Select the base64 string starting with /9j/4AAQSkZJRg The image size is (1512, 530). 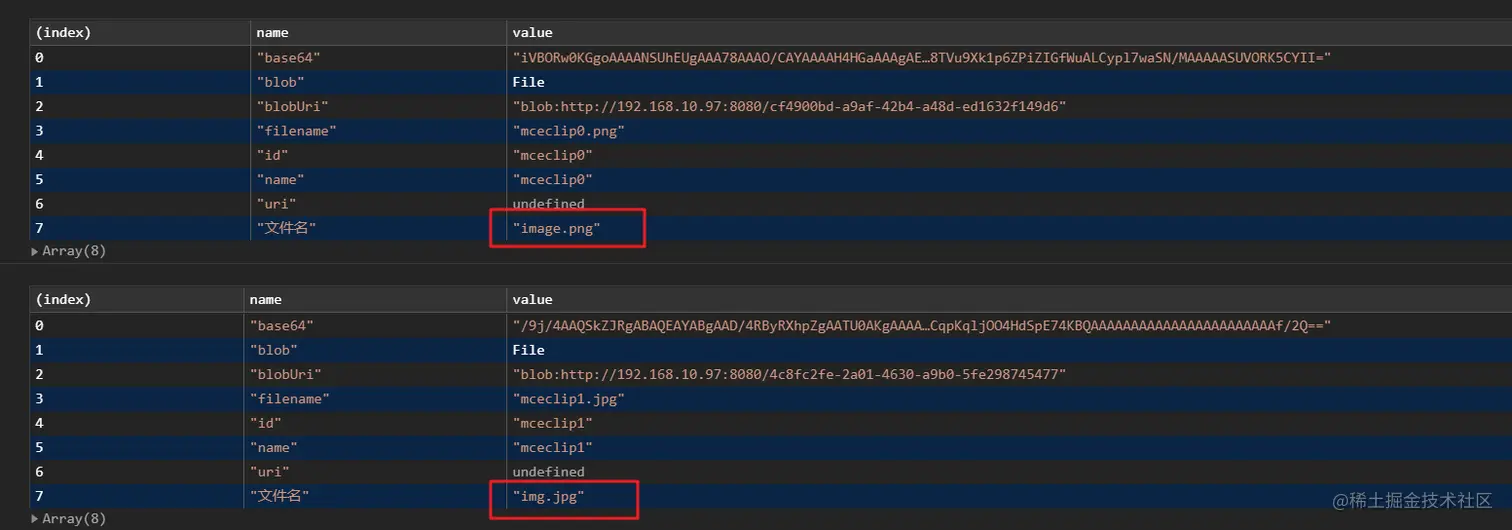[x=922, y=326]
